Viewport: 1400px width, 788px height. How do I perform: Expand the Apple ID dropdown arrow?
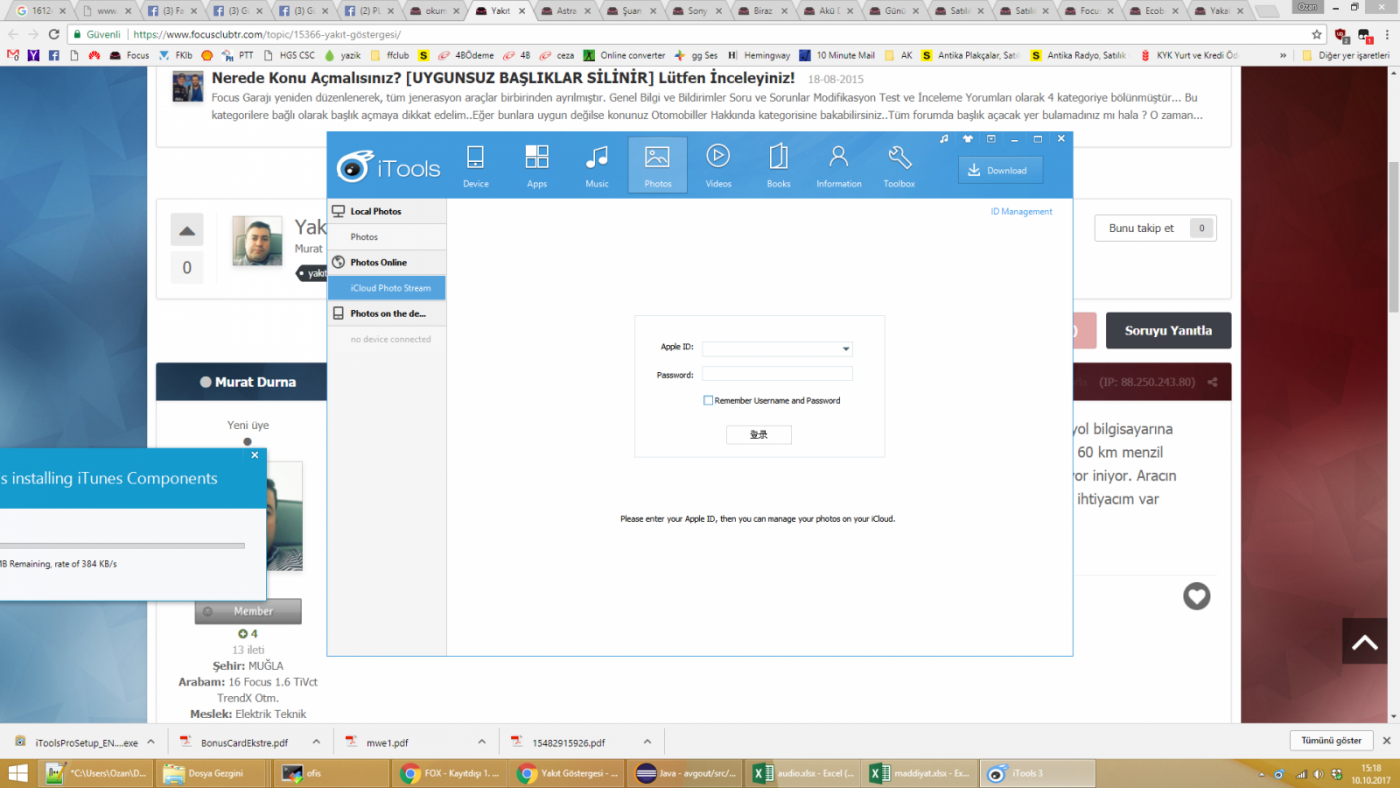pyautogui.click(x=846, y=349)
